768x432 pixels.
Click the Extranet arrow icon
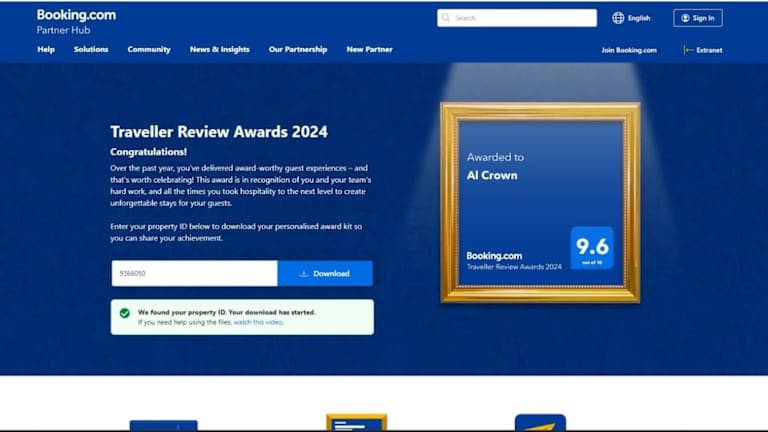[x=688, y=50]
